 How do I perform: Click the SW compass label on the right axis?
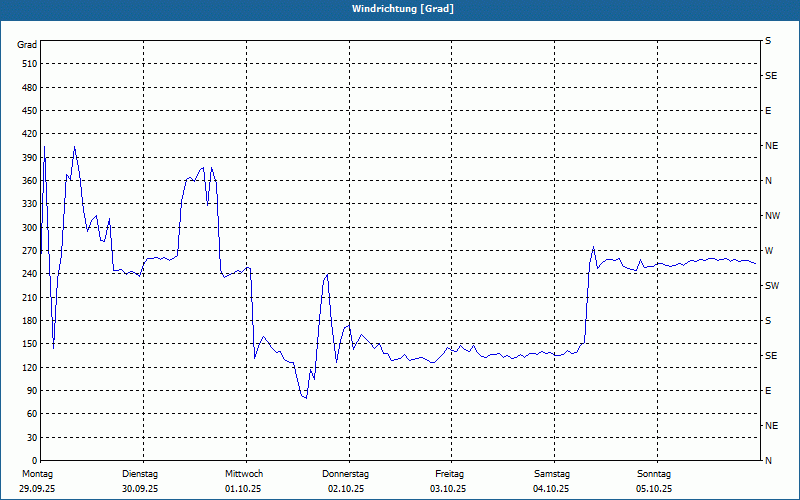pyautogui.click(x=771, y=286)
